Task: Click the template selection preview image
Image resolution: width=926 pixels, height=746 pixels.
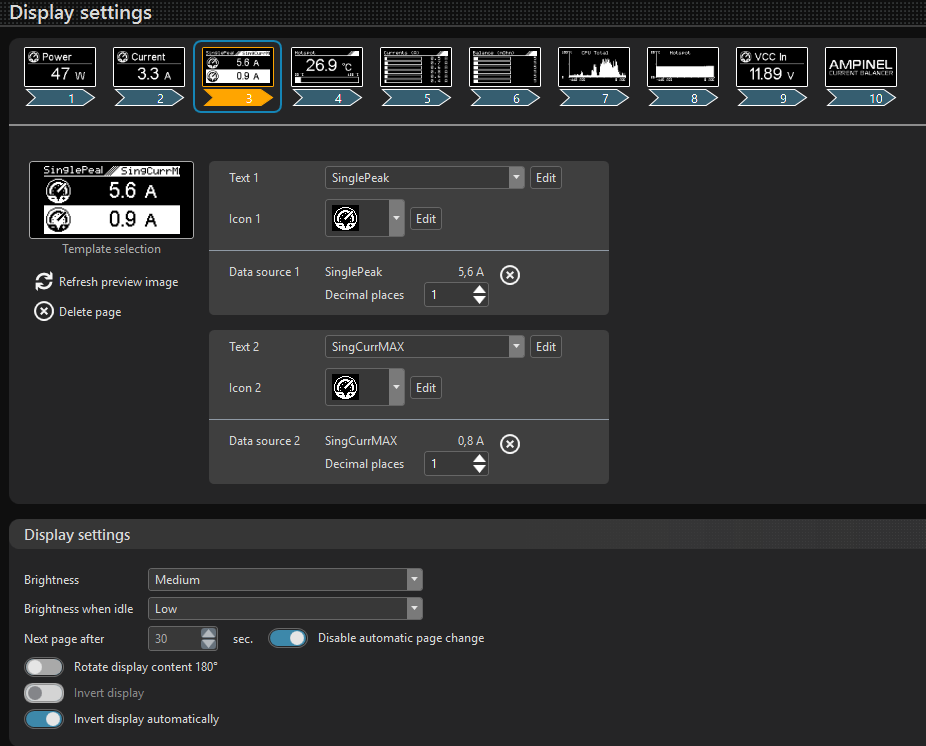Action: point(111,200)
